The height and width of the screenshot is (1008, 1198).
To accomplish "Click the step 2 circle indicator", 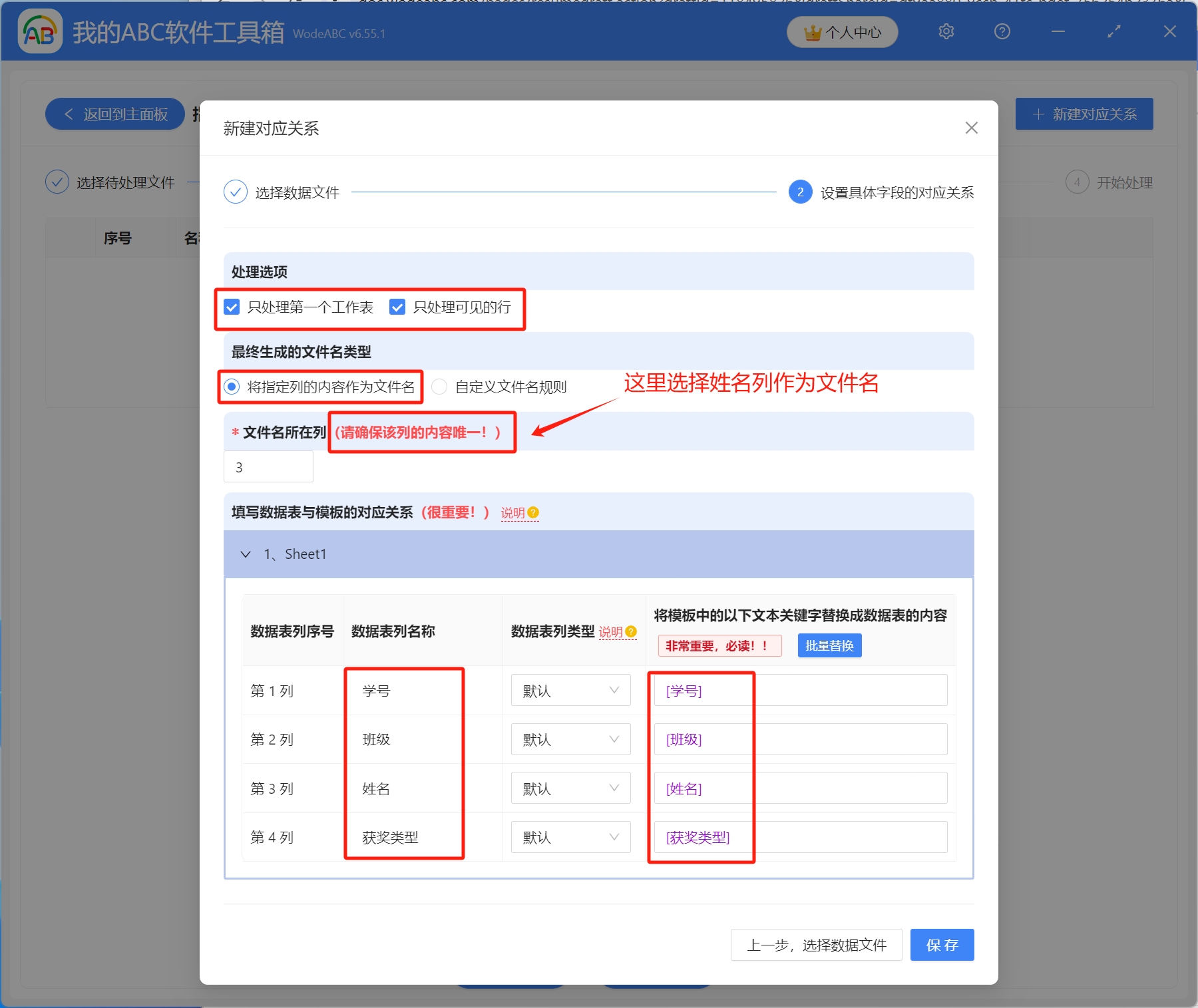I will 800,192.
